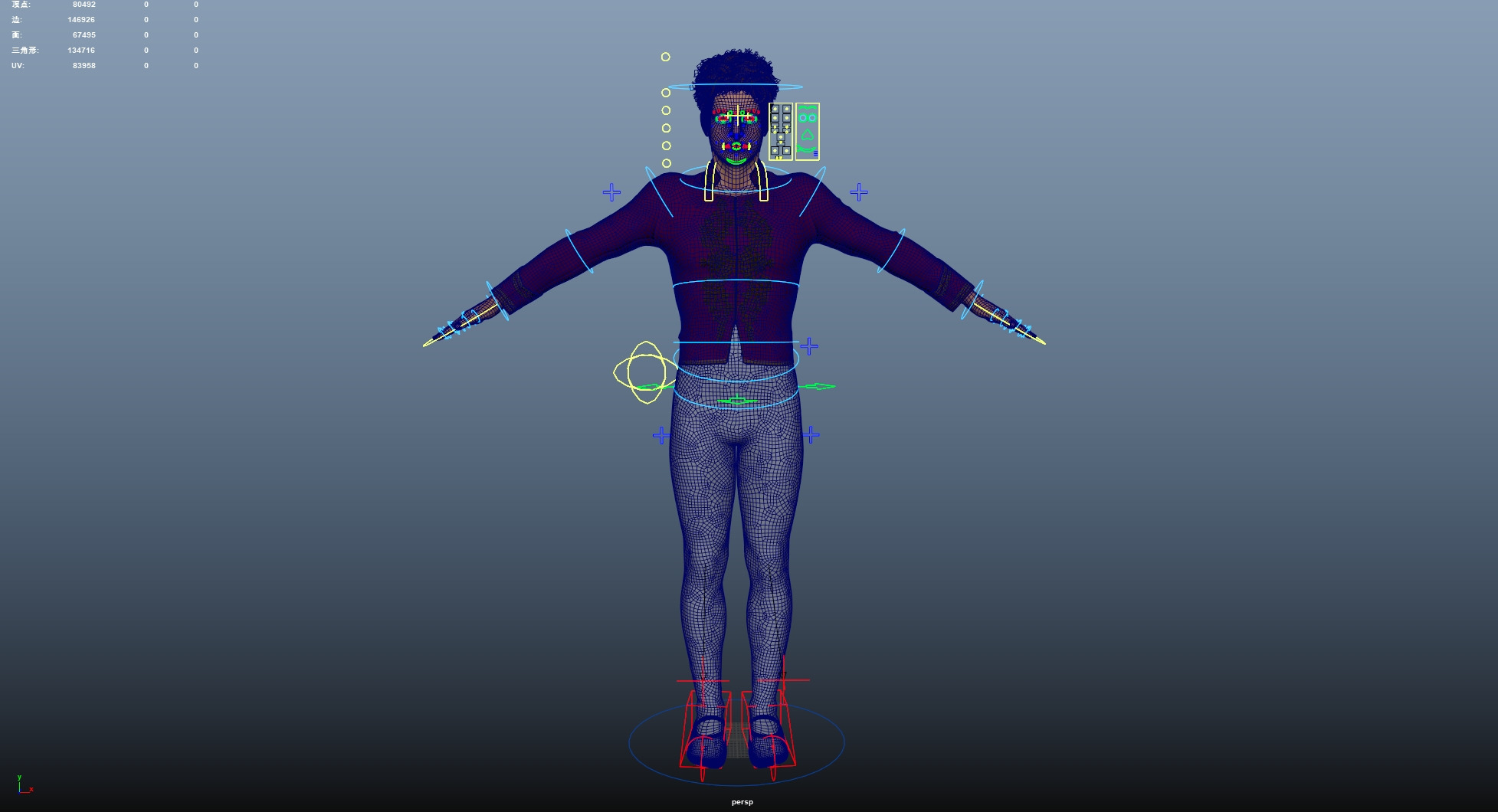Select the blue upper-arm ring on the screen-right arm
Viewport: 1498px width, 812px height.
[x=892, y=250]
